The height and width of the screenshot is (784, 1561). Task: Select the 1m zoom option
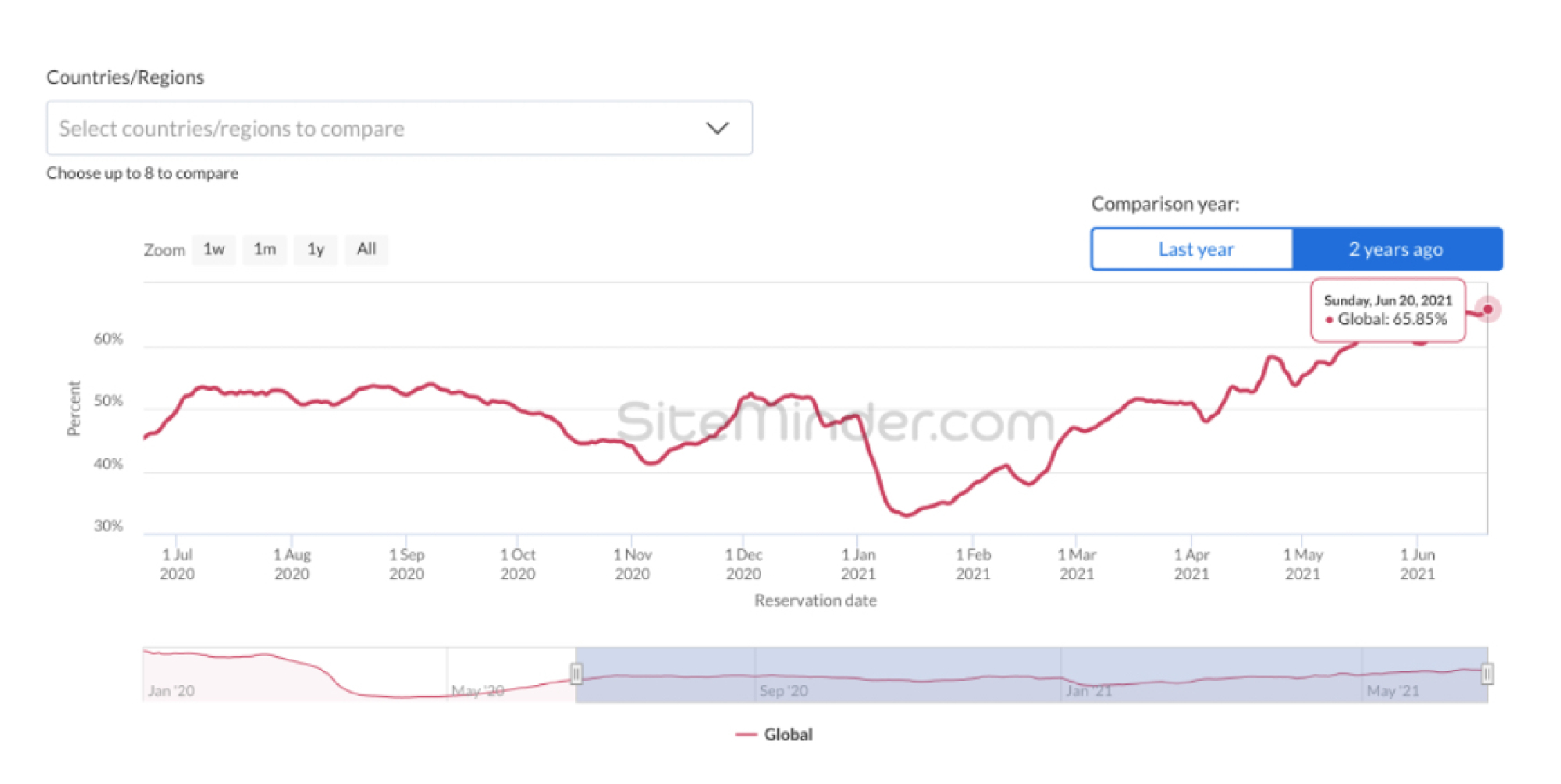click(x=264, y=249)
